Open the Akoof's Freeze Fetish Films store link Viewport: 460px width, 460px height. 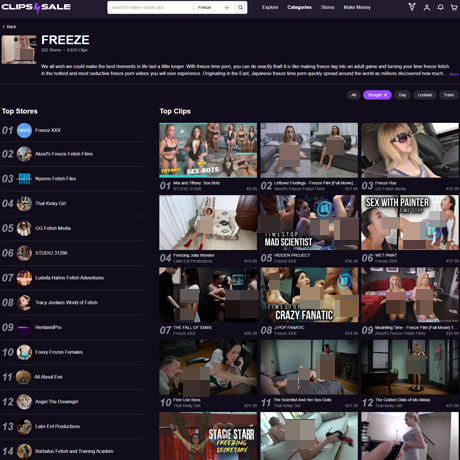(64, 154)
